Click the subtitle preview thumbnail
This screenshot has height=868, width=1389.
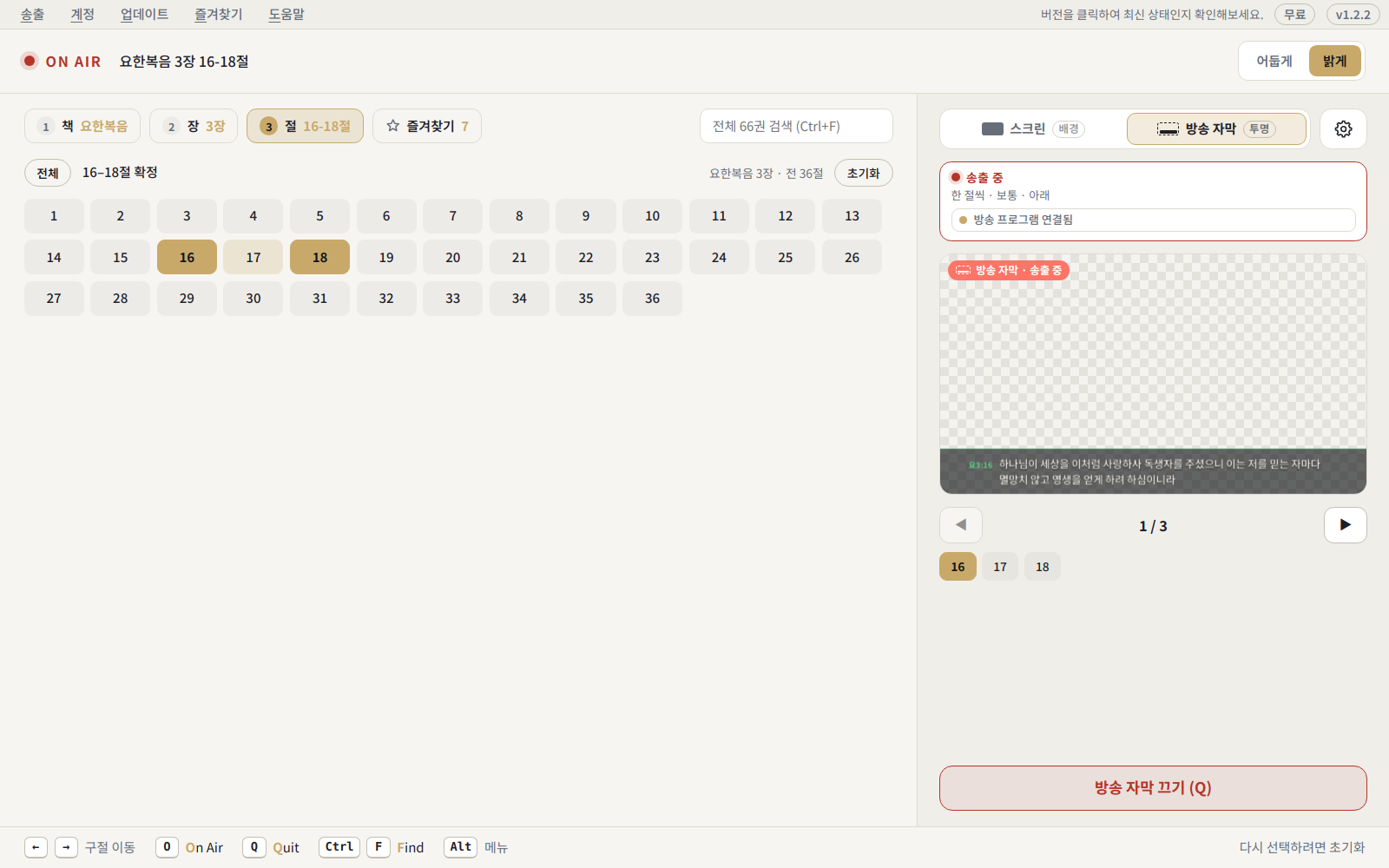point(1153,374)
